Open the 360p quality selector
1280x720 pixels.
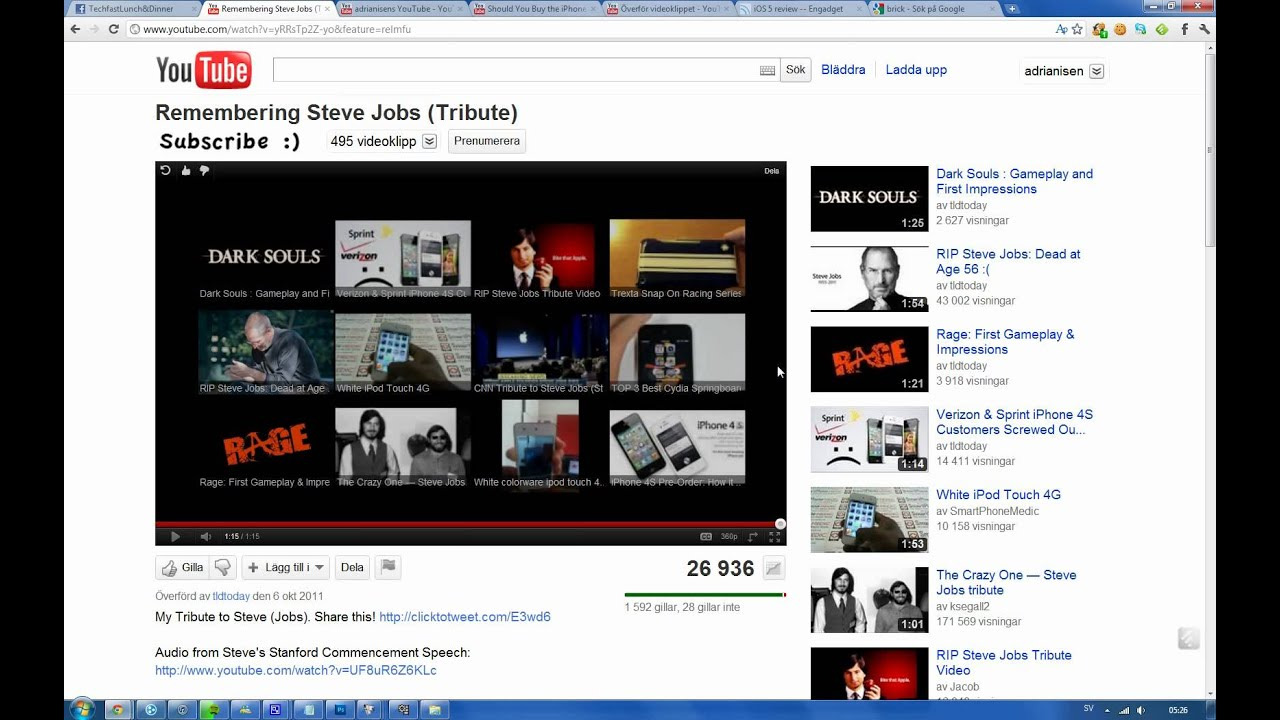click(x=729, y=537)
